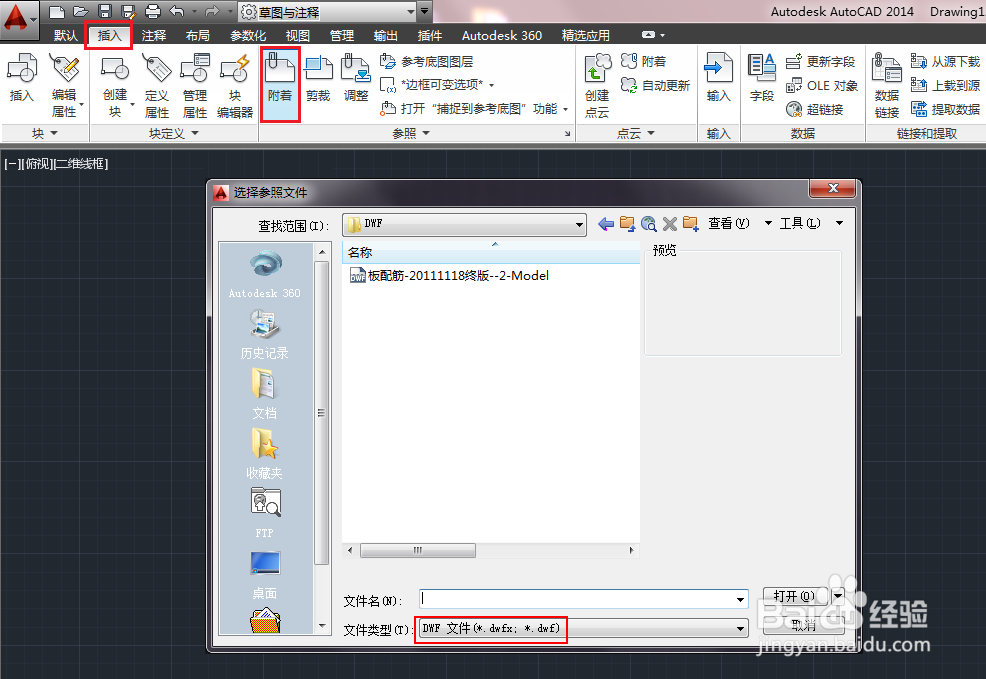Screen dimensions: 986x679
Task: Click the 创建点云 tool
Action: (597, 86)
